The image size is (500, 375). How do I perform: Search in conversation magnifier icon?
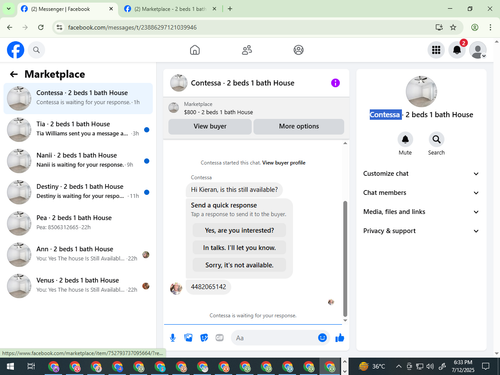click(x=436, y=139)
